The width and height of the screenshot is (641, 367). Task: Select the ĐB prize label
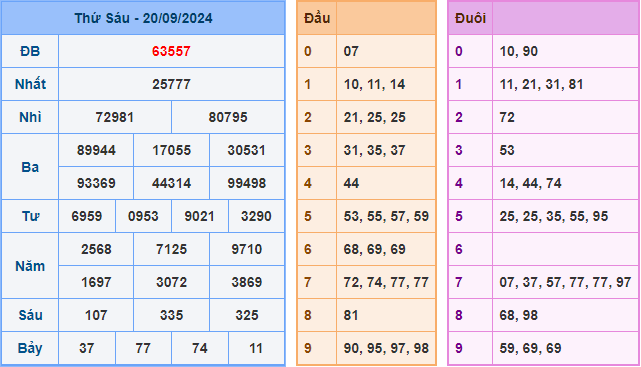(x=30, y=51)
